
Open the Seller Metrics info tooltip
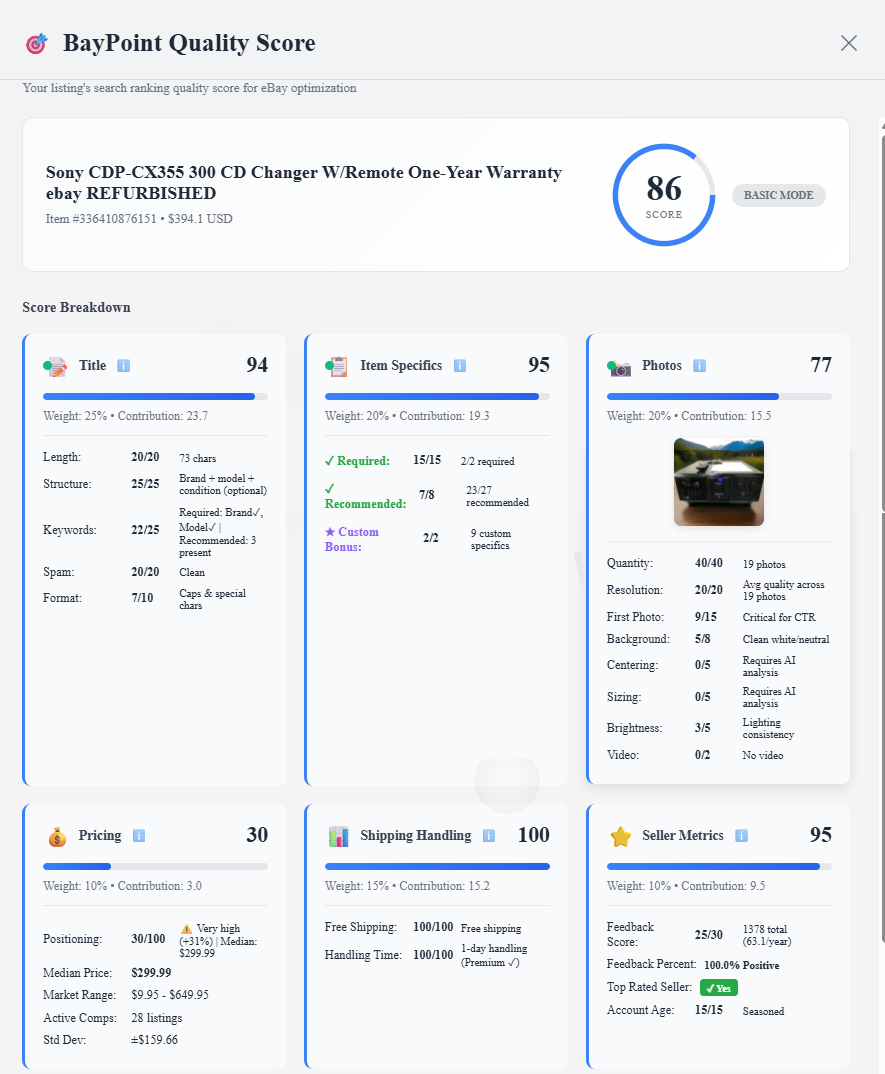tap(740, 836)
